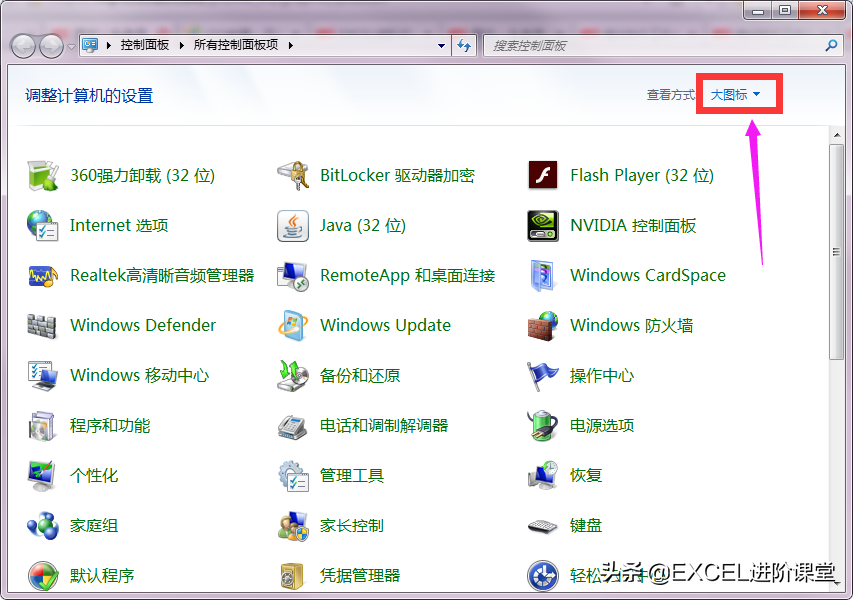Expand the address bar history dropdown arrow
The height and width of the screenshot is (600, 853).
(x=441, y=46)
